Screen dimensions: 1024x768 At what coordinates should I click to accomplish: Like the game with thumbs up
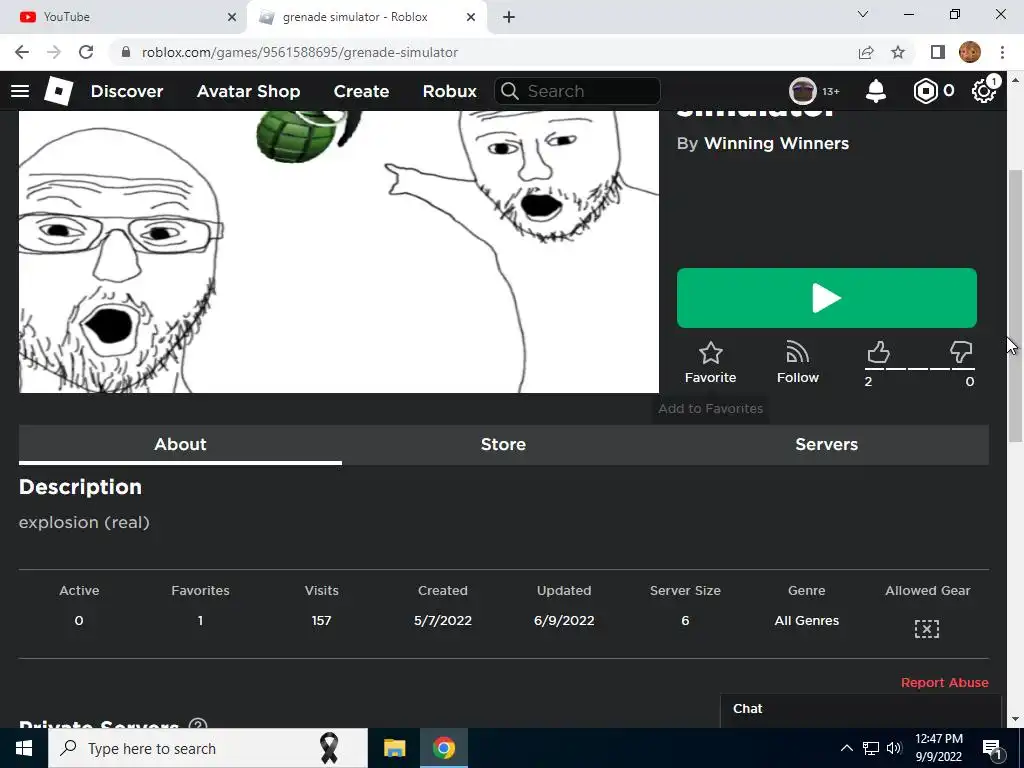(878, 353)
